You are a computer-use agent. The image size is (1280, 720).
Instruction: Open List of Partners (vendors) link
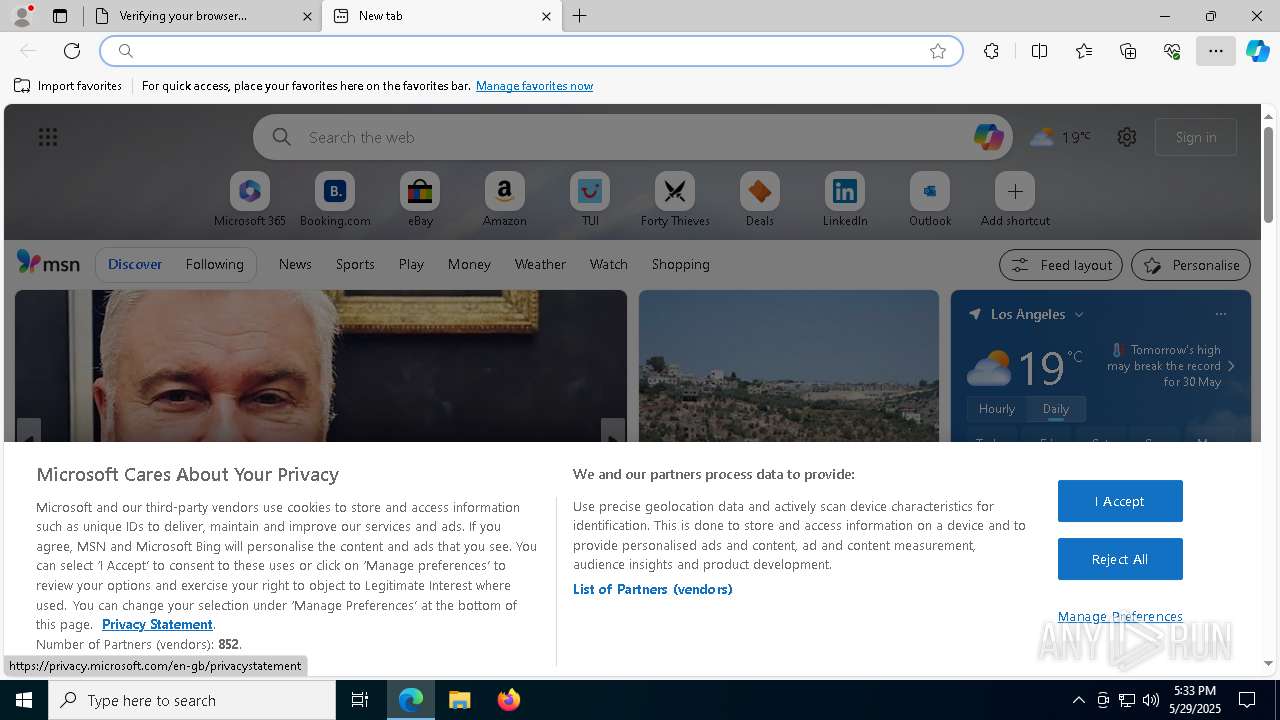point(653,589)
